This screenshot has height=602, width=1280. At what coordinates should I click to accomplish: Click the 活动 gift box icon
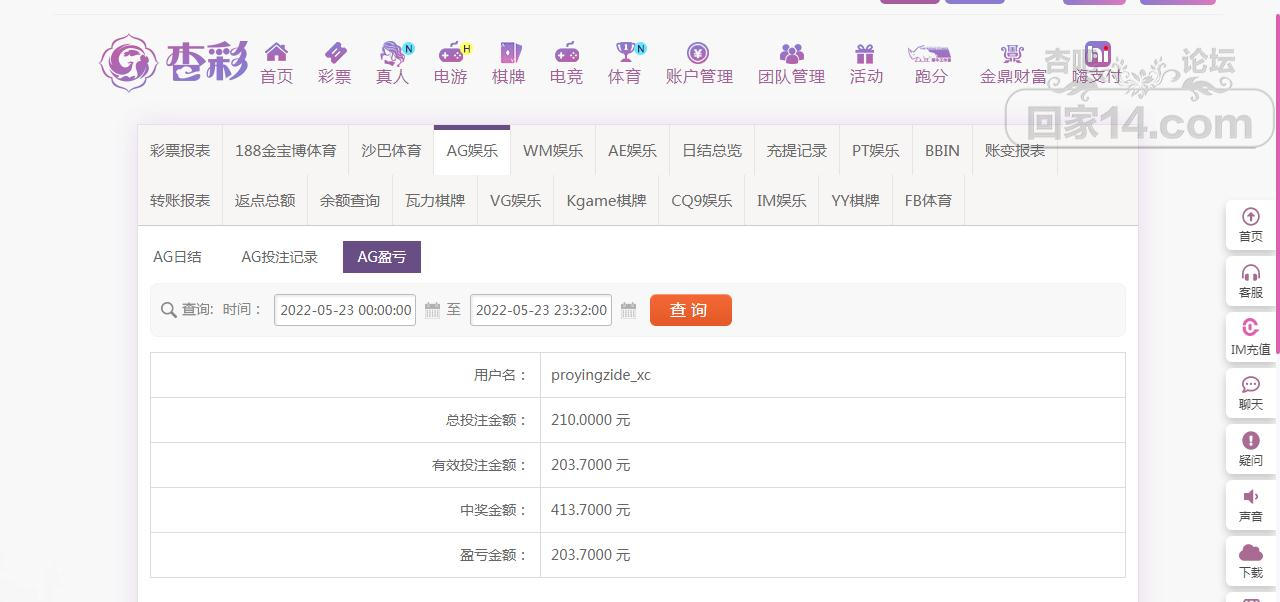[865, 53]
